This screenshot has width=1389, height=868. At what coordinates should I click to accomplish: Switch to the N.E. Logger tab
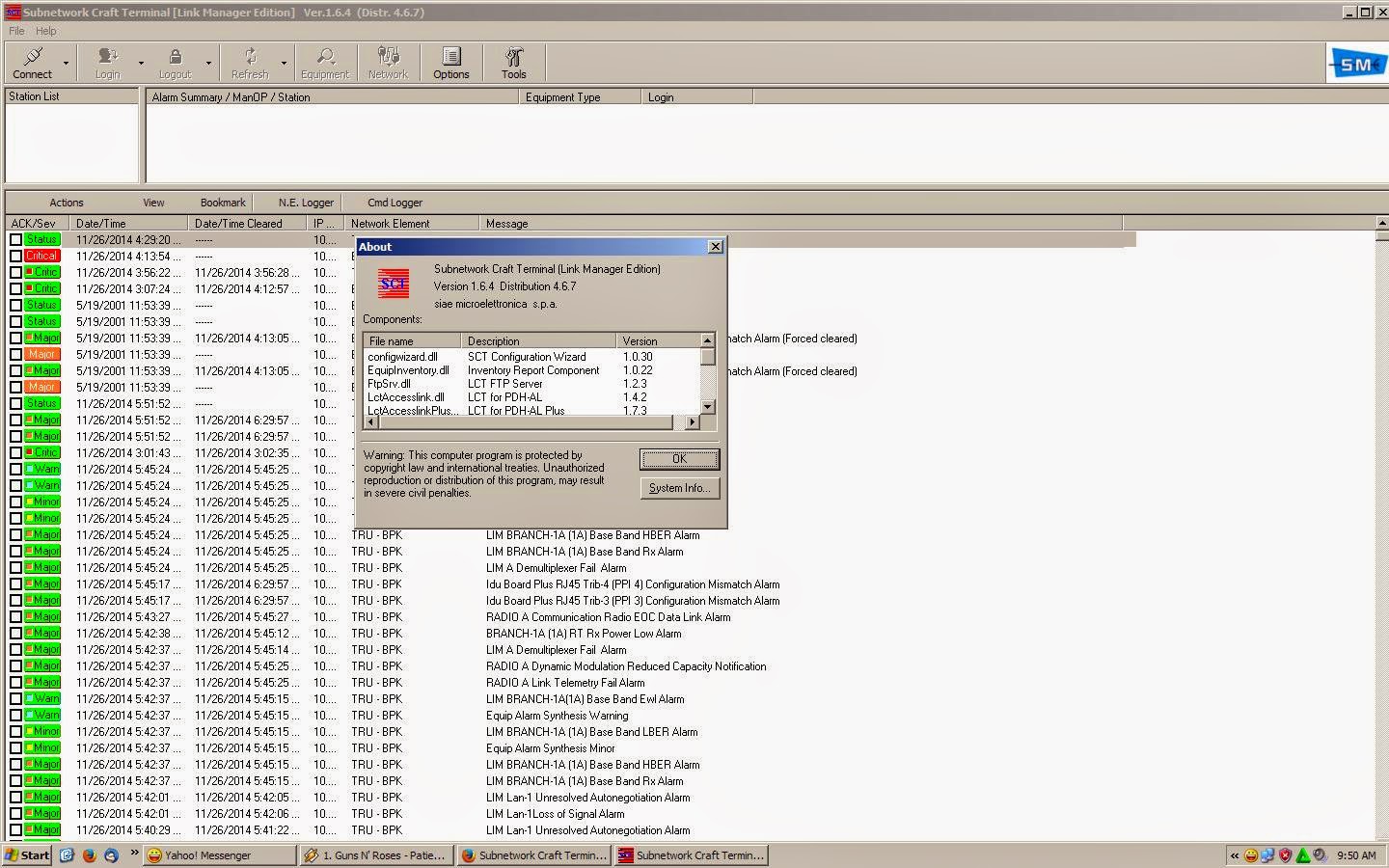coord(306,203)
